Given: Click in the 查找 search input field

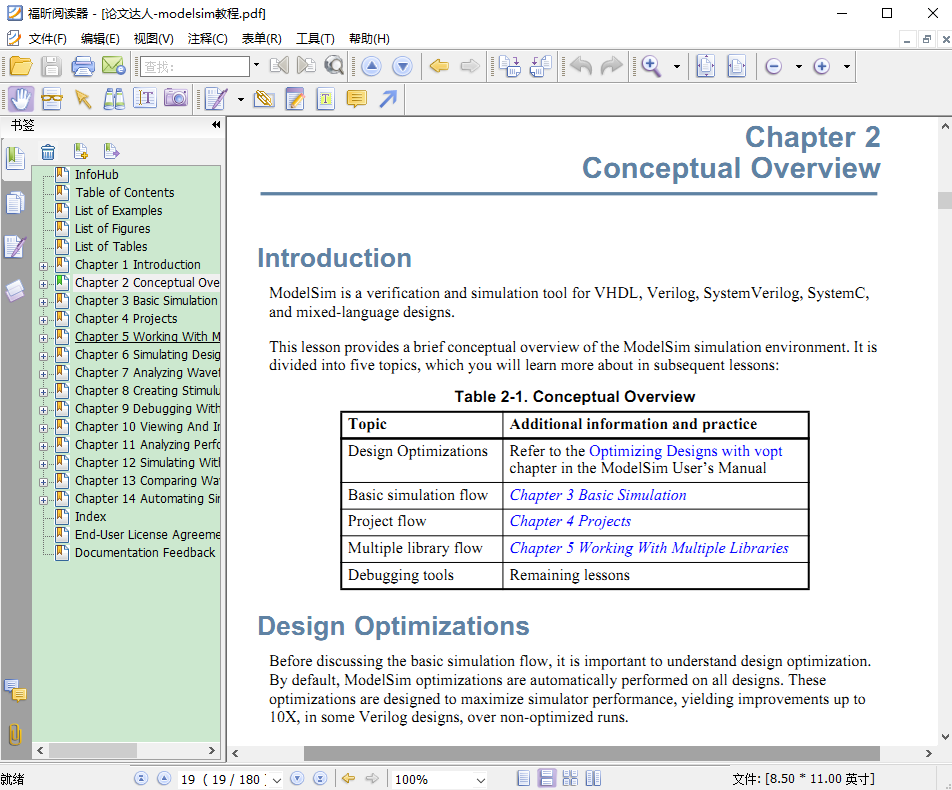Looking at the screenshot, I should [194, 67].
